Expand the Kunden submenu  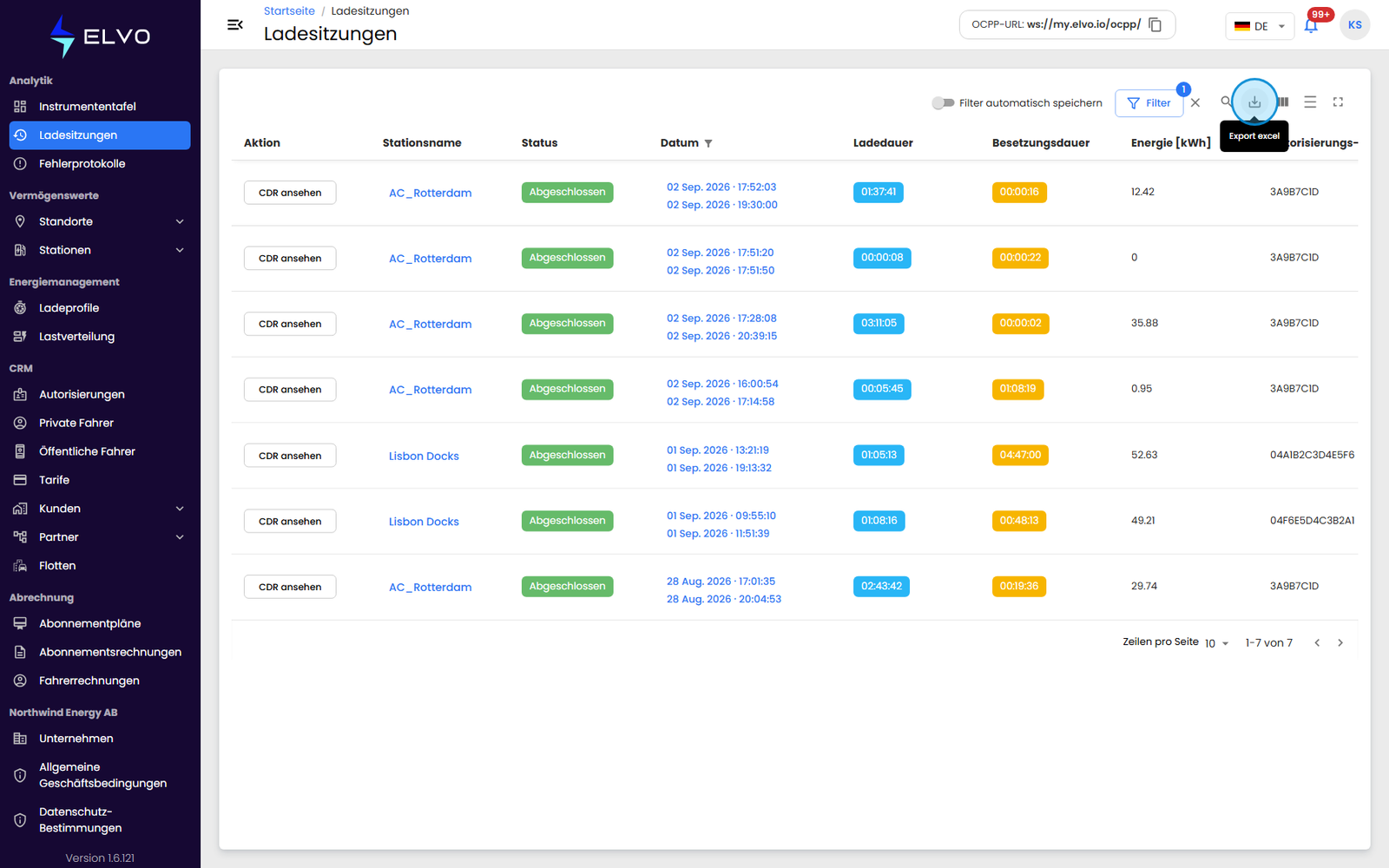tap(100, 509)
